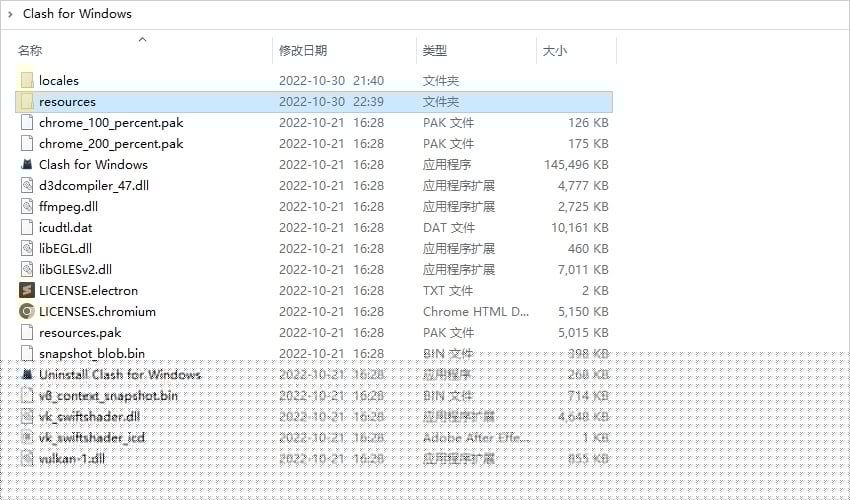Select the libEGL.dll file name
The height and width of the screenshot is (500, 850).
pyautogui.click(x=66, y=248)
